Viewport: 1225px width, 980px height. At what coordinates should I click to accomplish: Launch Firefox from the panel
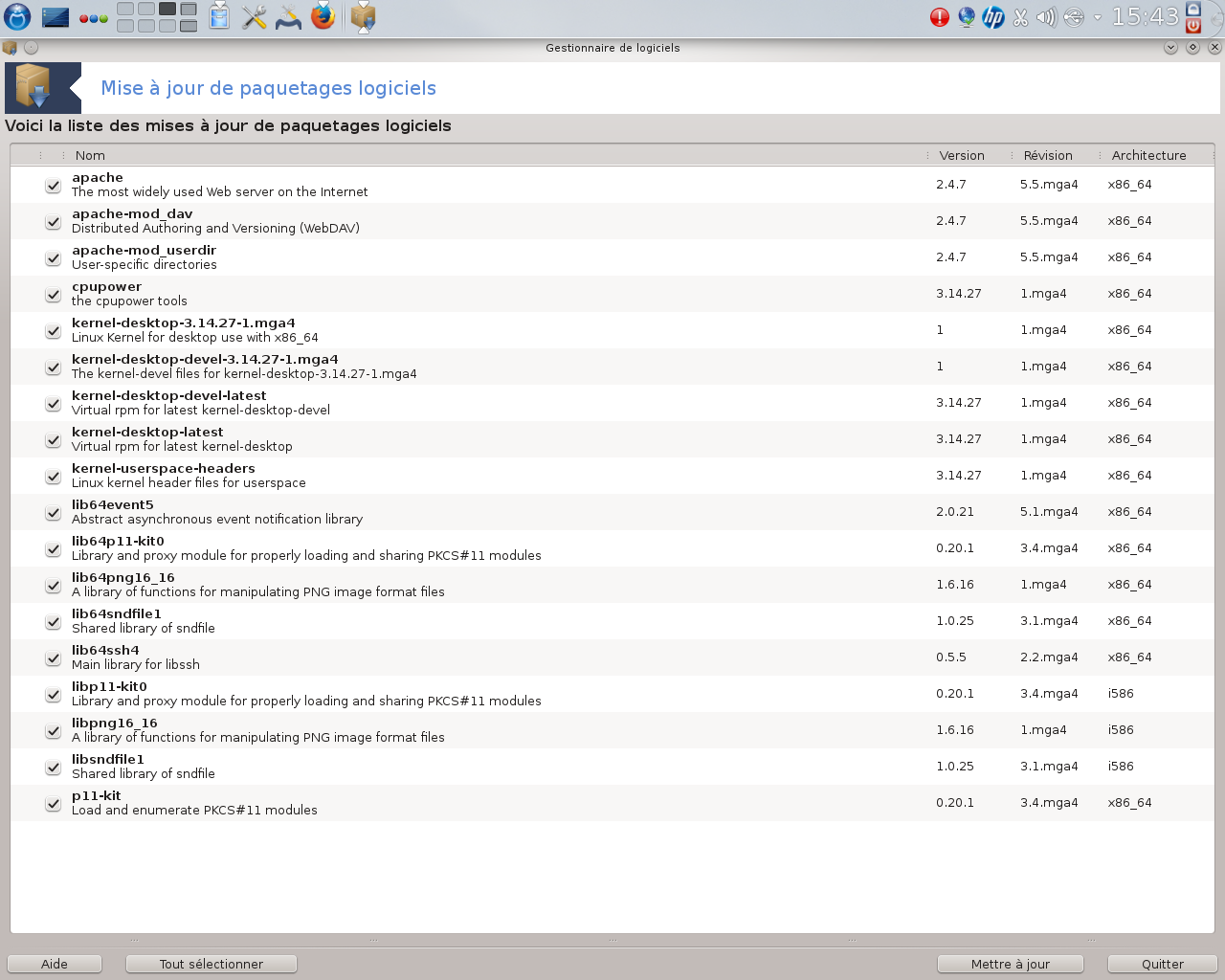pyautogui.click(x=323, y=16)
